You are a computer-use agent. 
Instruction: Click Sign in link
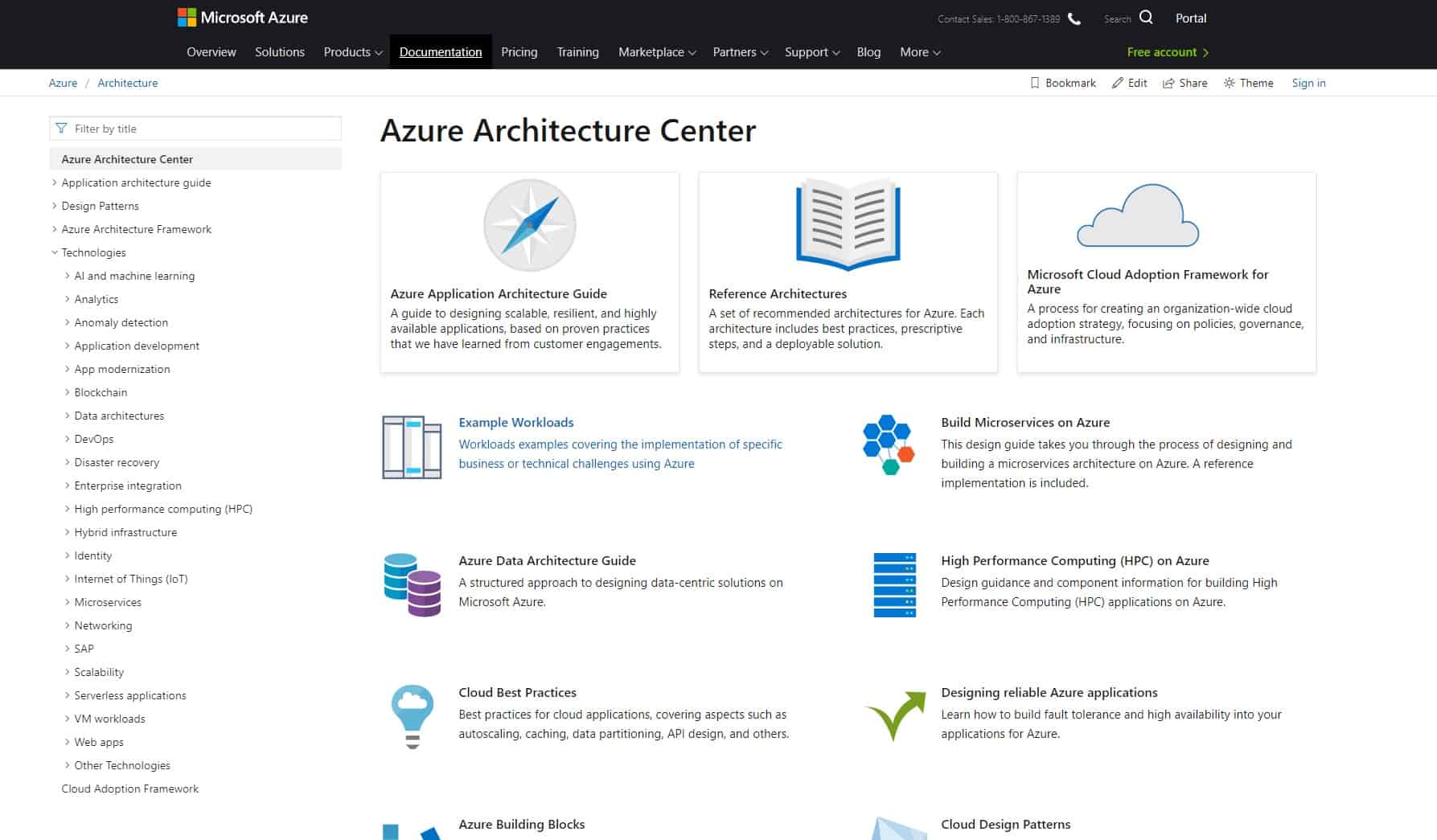point(1308,83)
